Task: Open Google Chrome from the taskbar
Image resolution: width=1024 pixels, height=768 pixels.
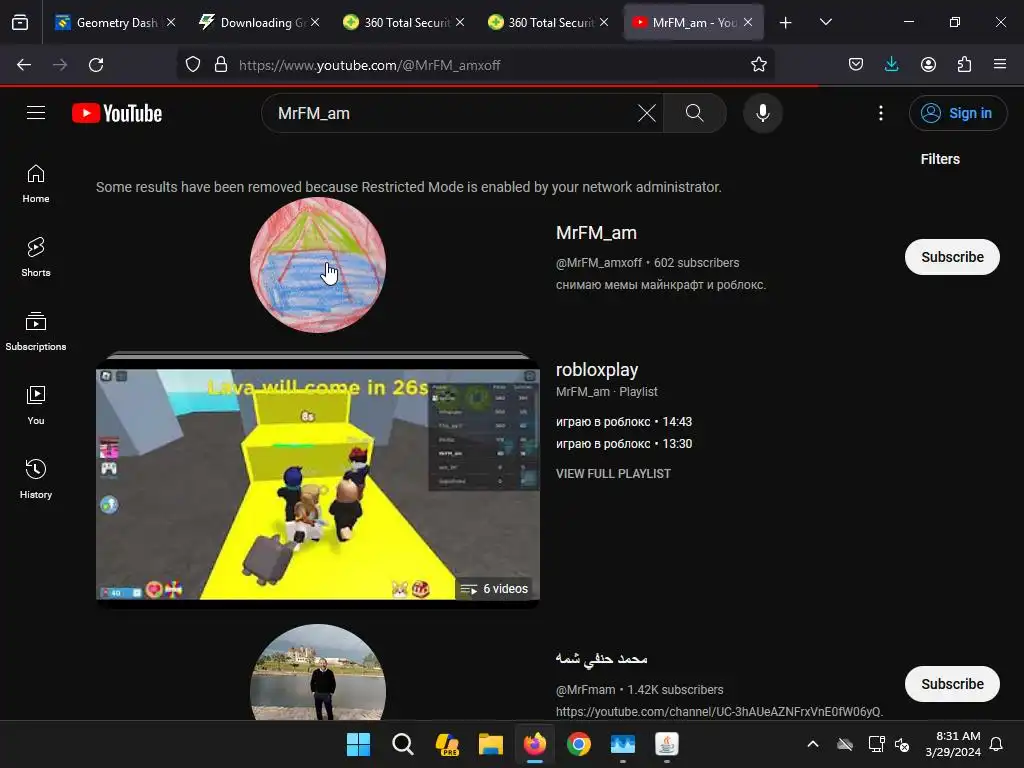Action: pyautogui.click(x=579, y=744)
